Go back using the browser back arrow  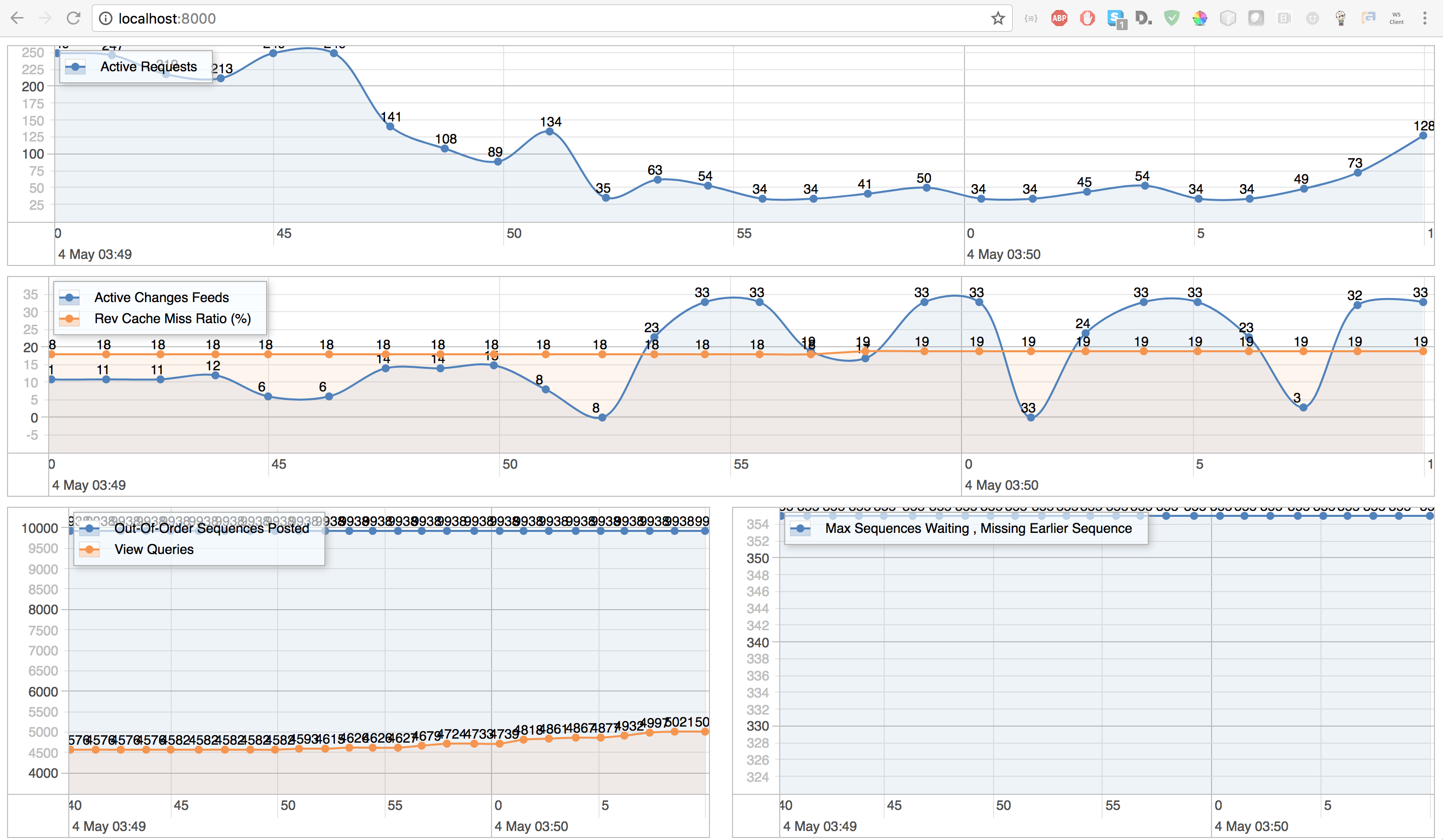coord(17,18)
